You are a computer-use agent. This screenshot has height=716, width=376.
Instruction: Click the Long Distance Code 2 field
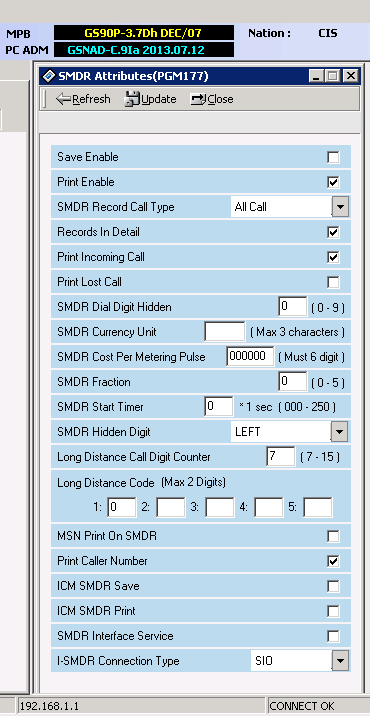[171, 507]
